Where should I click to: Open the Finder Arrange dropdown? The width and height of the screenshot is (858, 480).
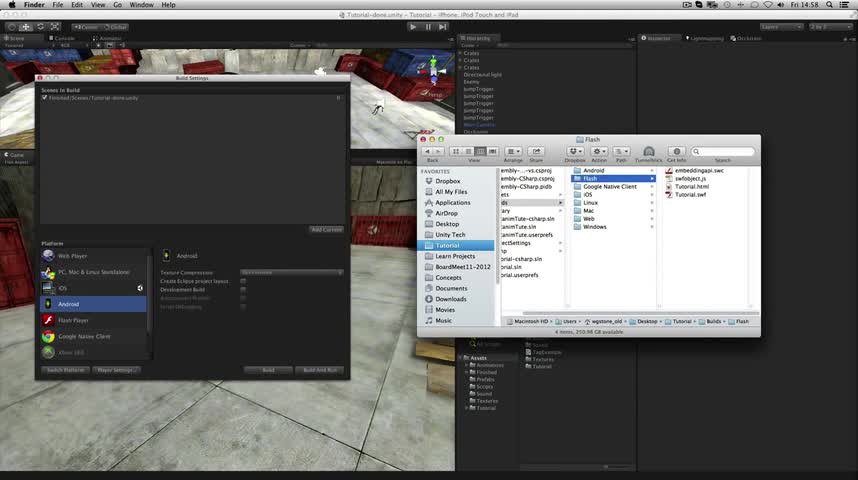click(513, 152)
